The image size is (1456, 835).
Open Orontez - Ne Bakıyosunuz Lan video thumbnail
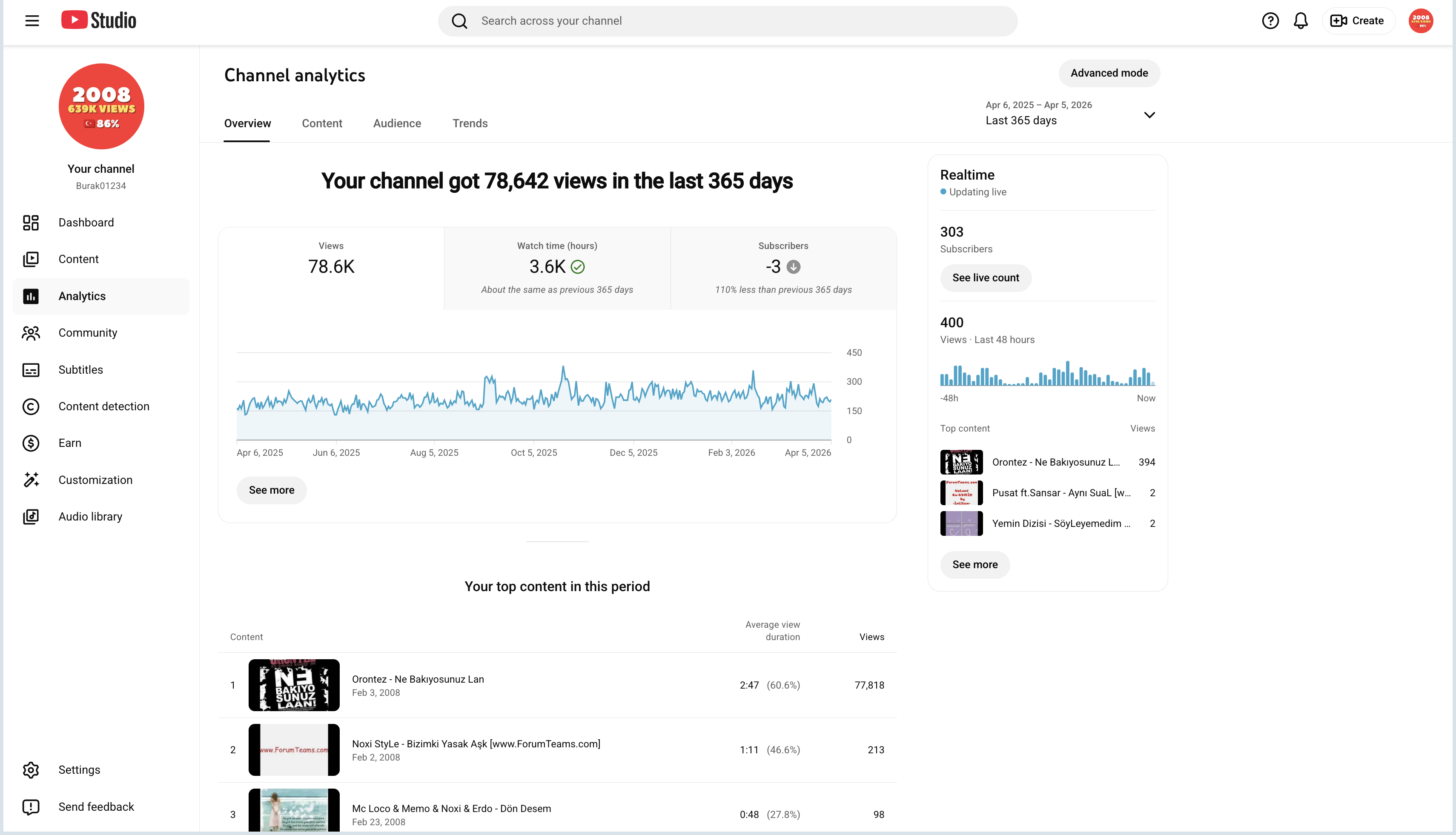point(294,685)
